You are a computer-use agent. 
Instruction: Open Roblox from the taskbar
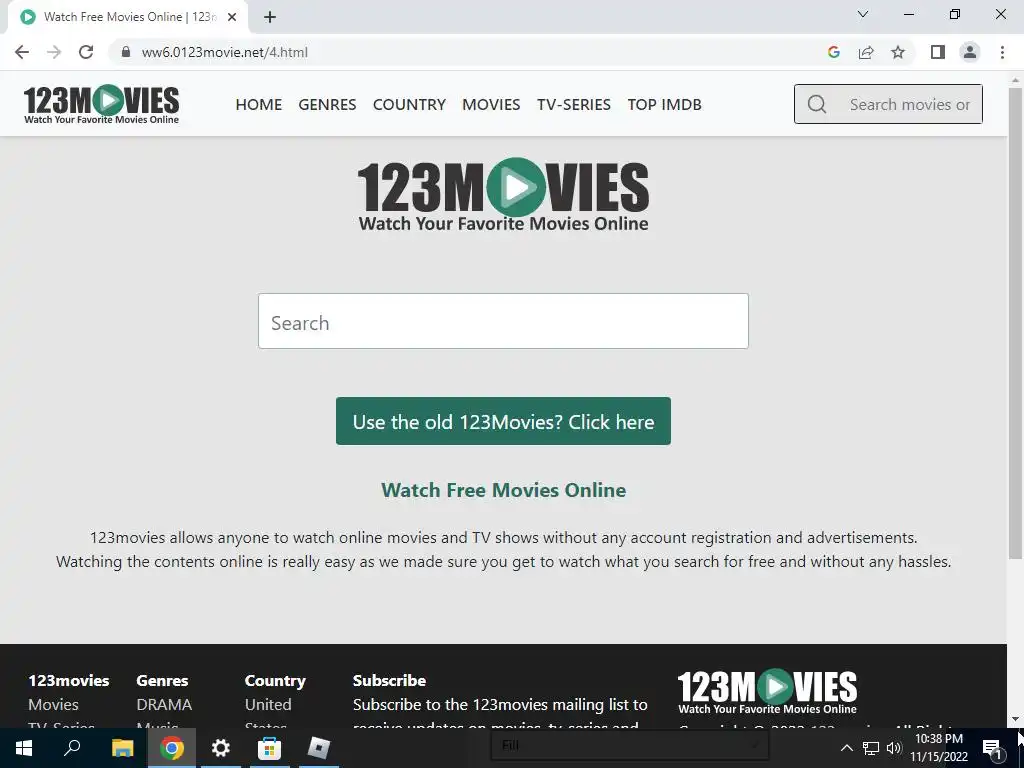[319, 748]
